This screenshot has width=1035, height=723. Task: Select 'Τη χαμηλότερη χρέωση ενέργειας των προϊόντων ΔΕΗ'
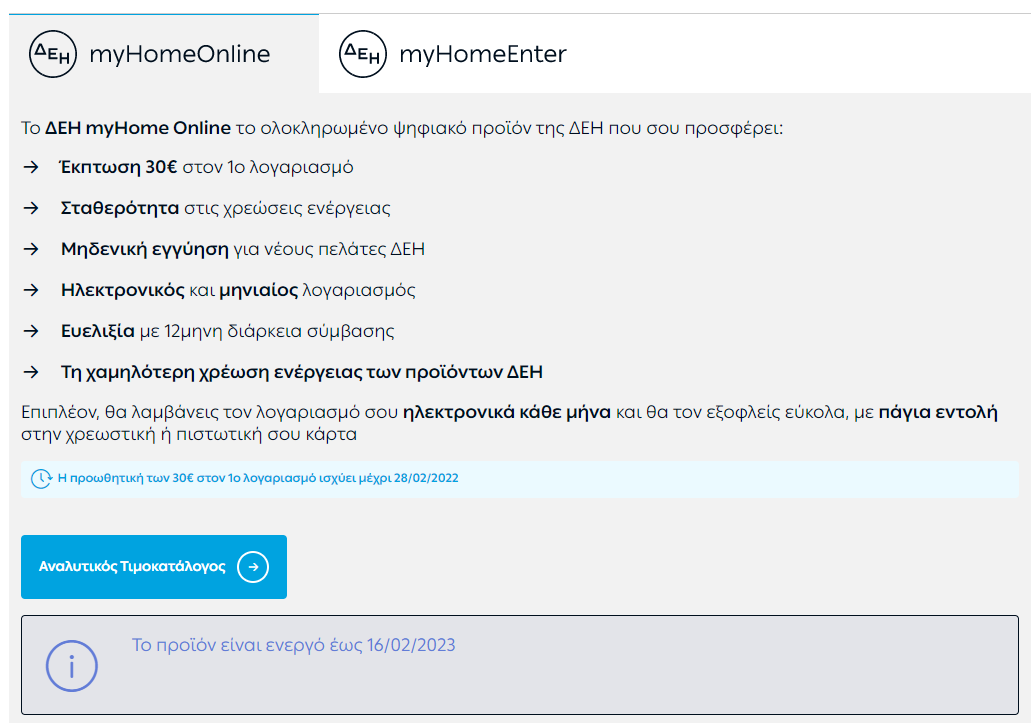pyautogui.click(x=302, y=372)
